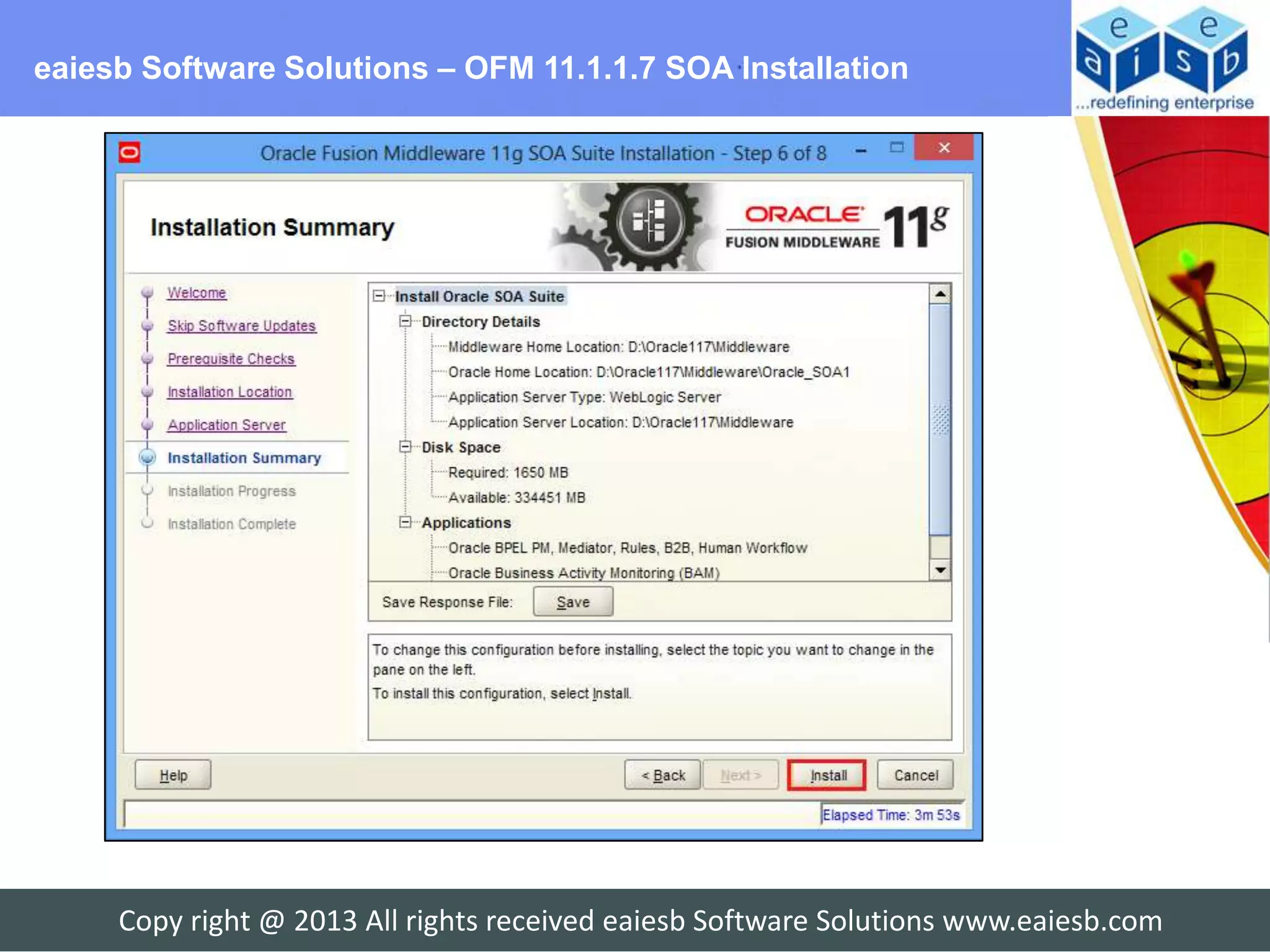Cancel the SOA Suite installation
This screenshot has height=952, width=1270.
[916, 775]
